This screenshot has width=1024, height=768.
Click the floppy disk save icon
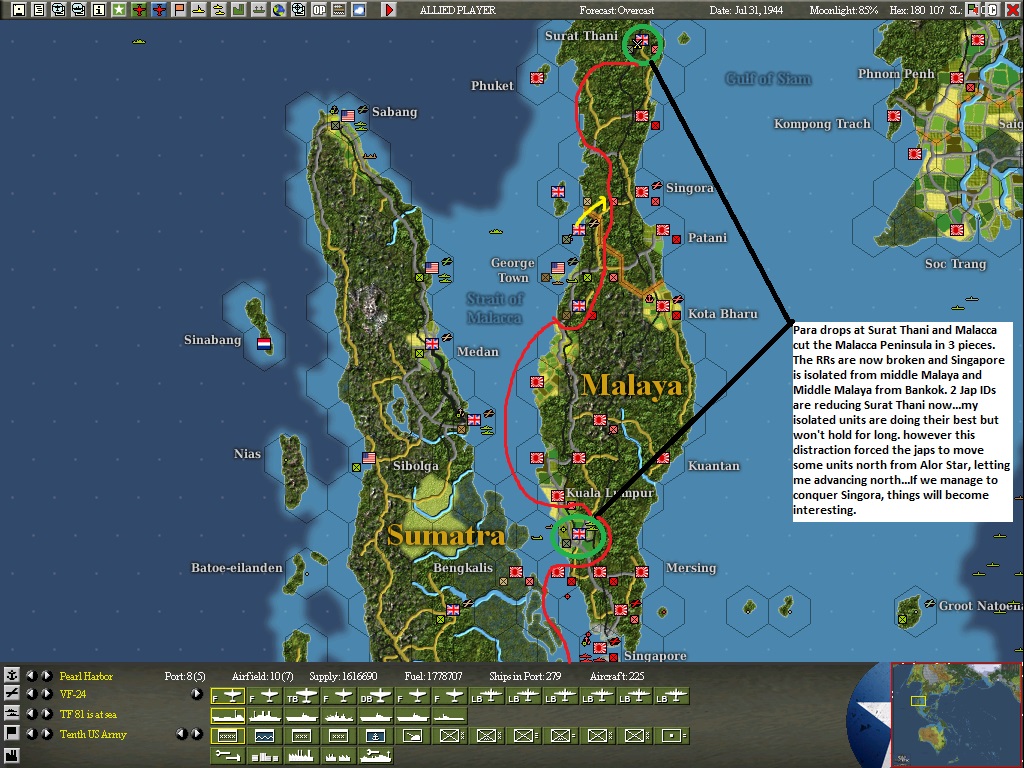(18, 10)
